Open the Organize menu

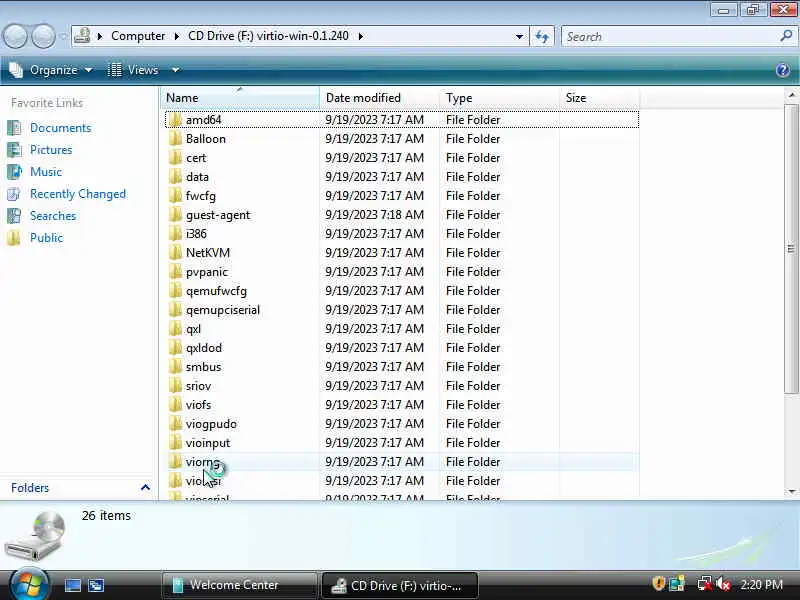[51, 70]
